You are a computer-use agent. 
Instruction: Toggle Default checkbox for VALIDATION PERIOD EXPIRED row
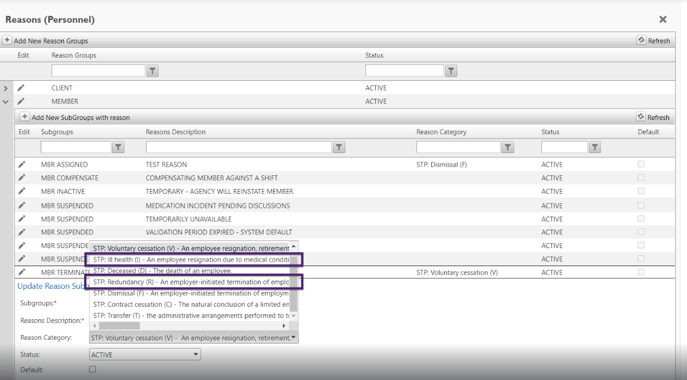641,231
